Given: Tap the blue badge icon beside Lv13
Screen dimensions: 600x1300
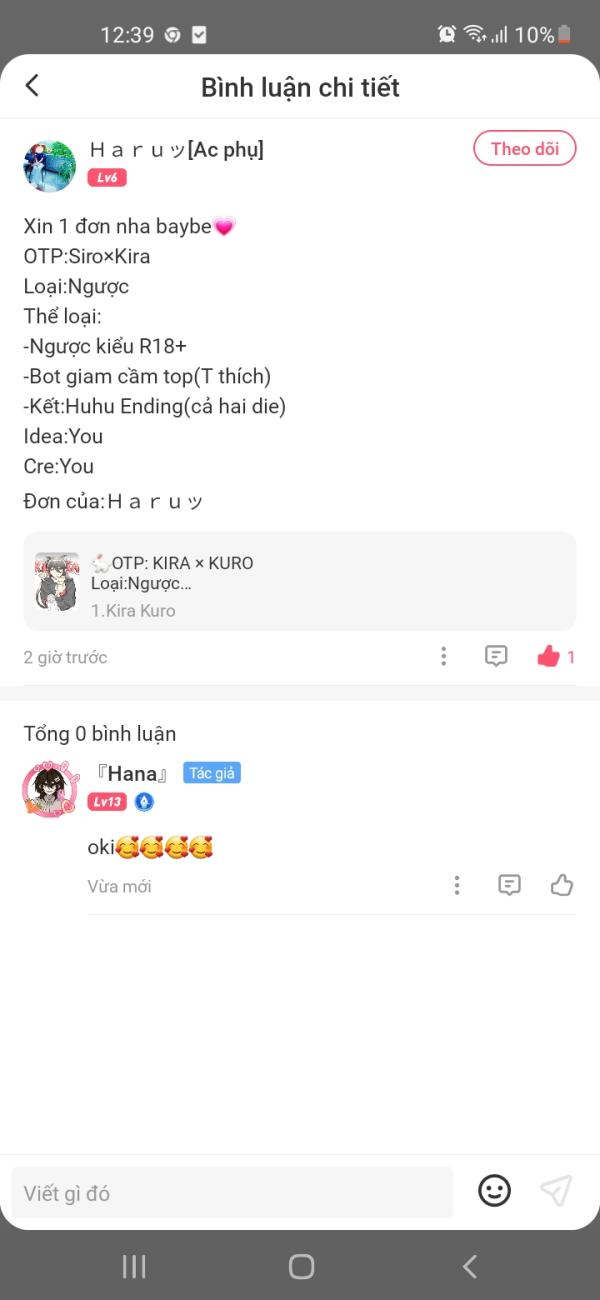Looking at the screenshot, I should (x=145, y=802).
